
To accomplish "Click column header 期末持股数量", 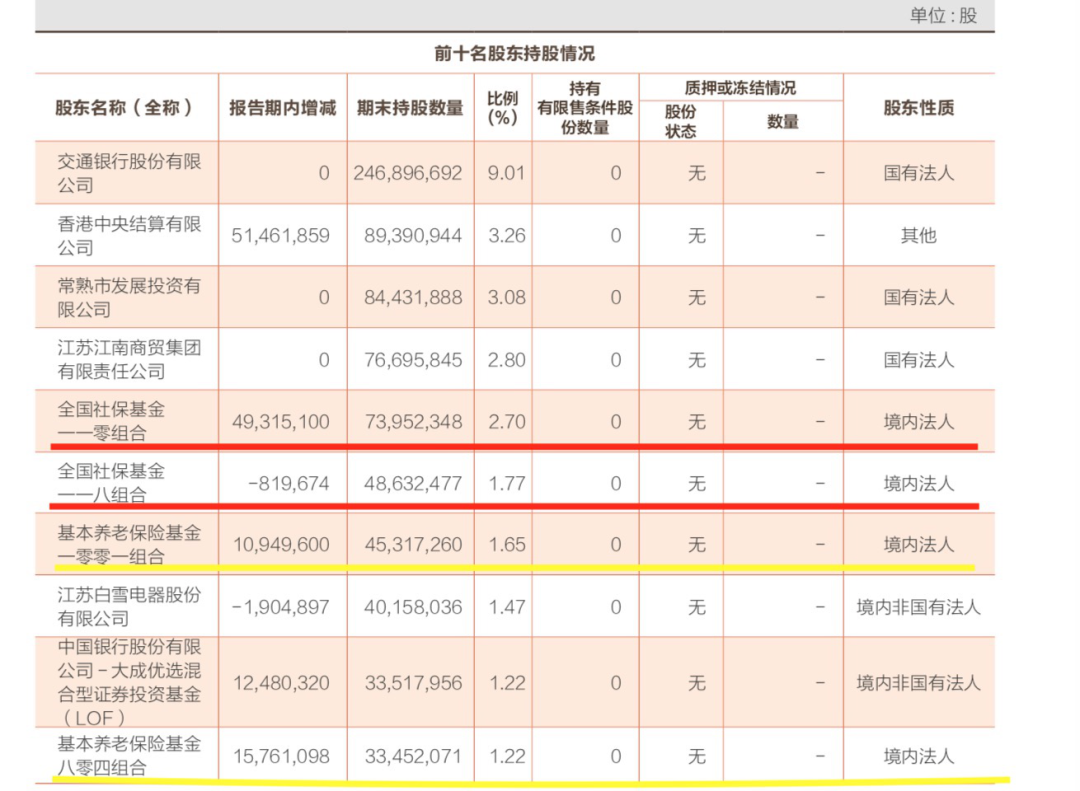I will [410, 108].
